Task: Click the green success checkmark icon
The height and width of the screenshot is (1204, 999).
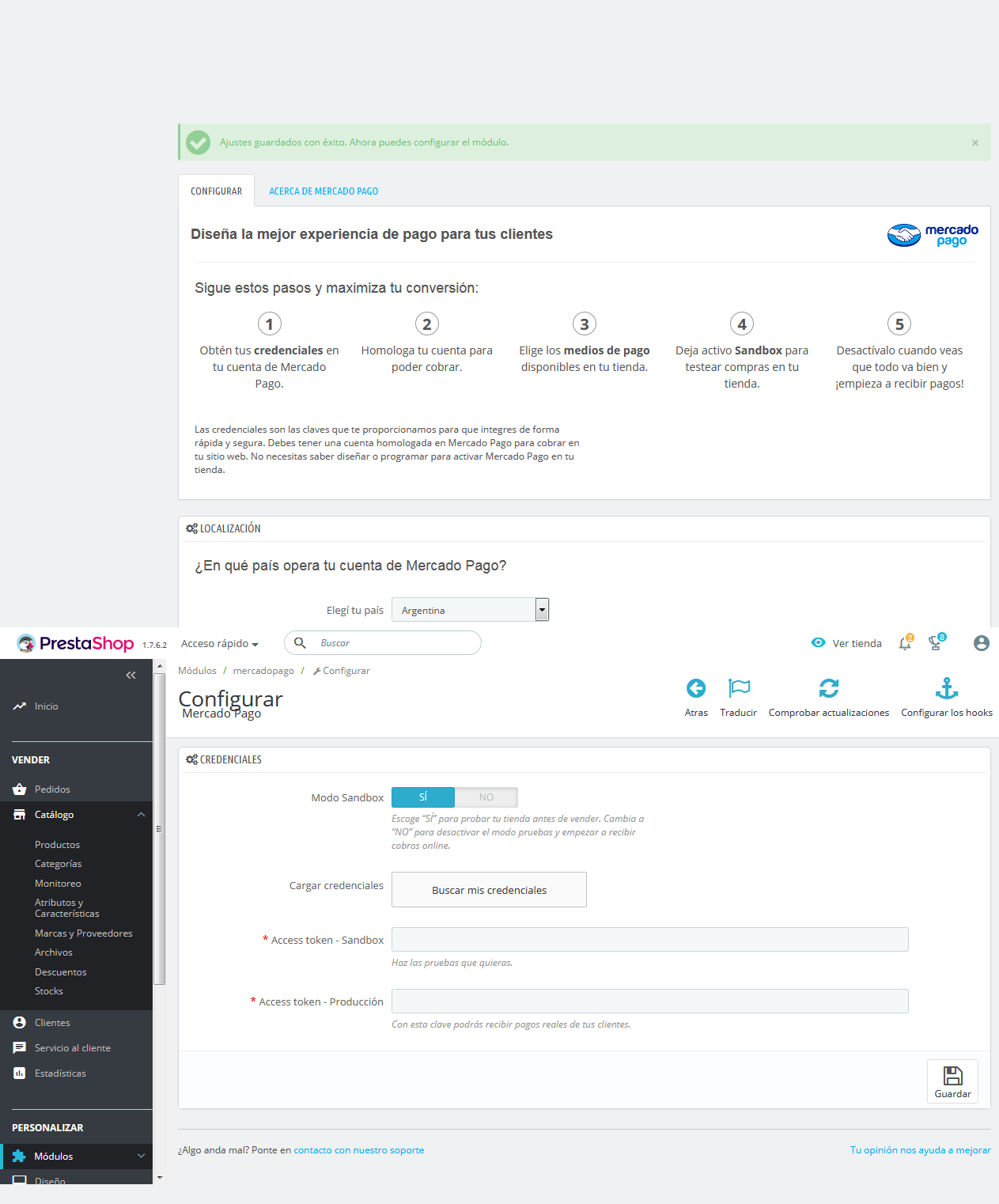Action: [x=198, y=142]
